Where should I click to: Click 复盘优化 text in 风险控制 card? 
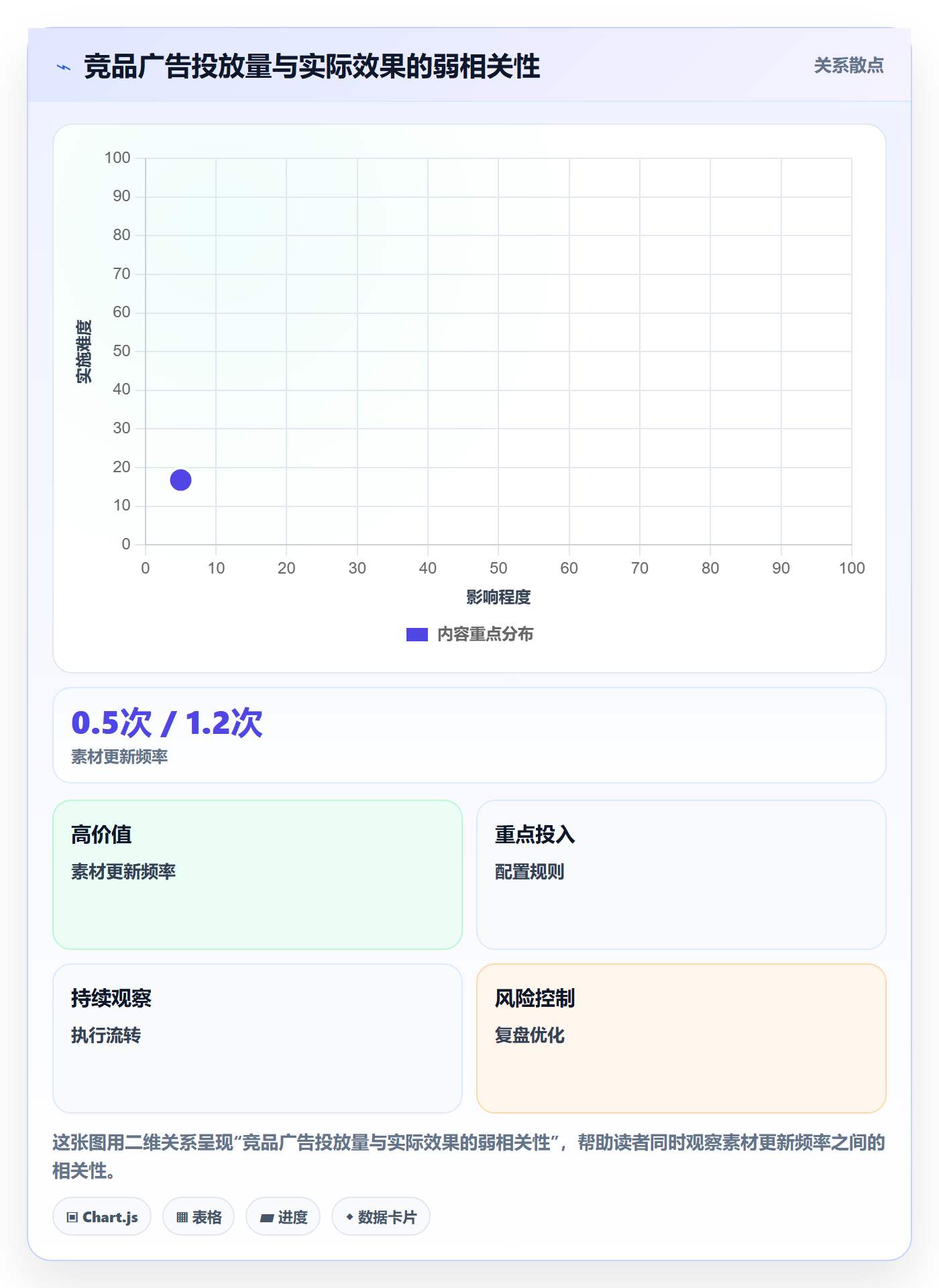pos(529,1035)
